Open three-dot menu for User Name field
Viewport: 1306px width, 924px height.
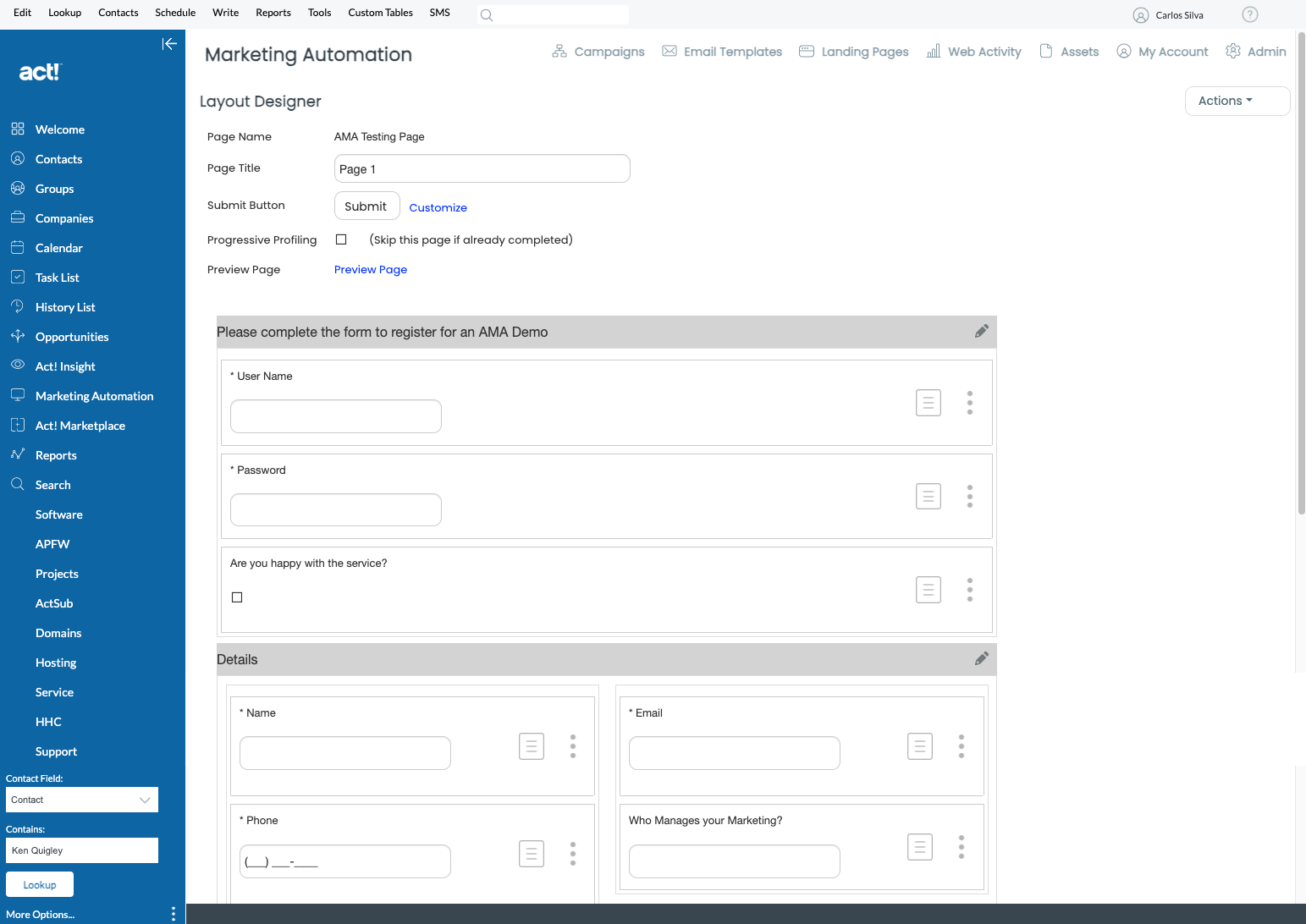point(970,403)
